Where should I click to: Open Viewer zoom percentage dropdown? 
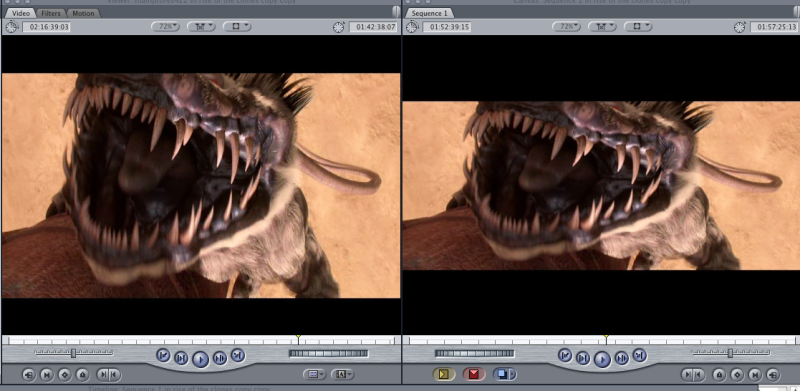166,26
